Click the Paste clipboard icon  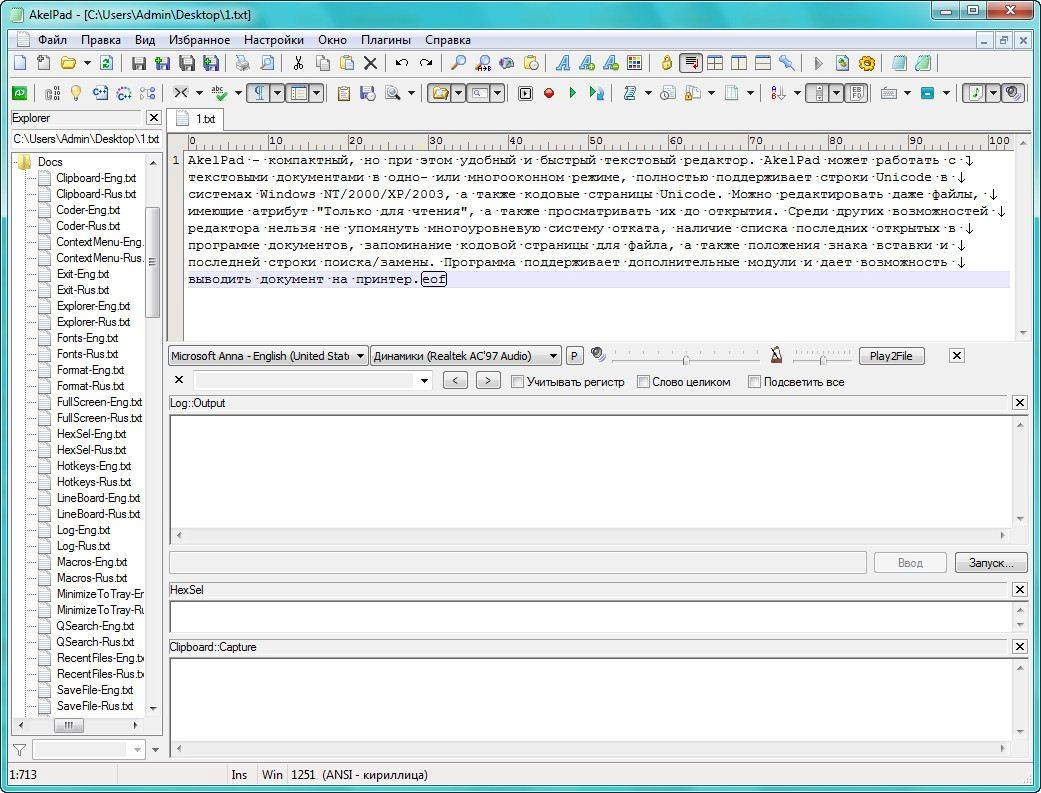(x=347, y=63)
